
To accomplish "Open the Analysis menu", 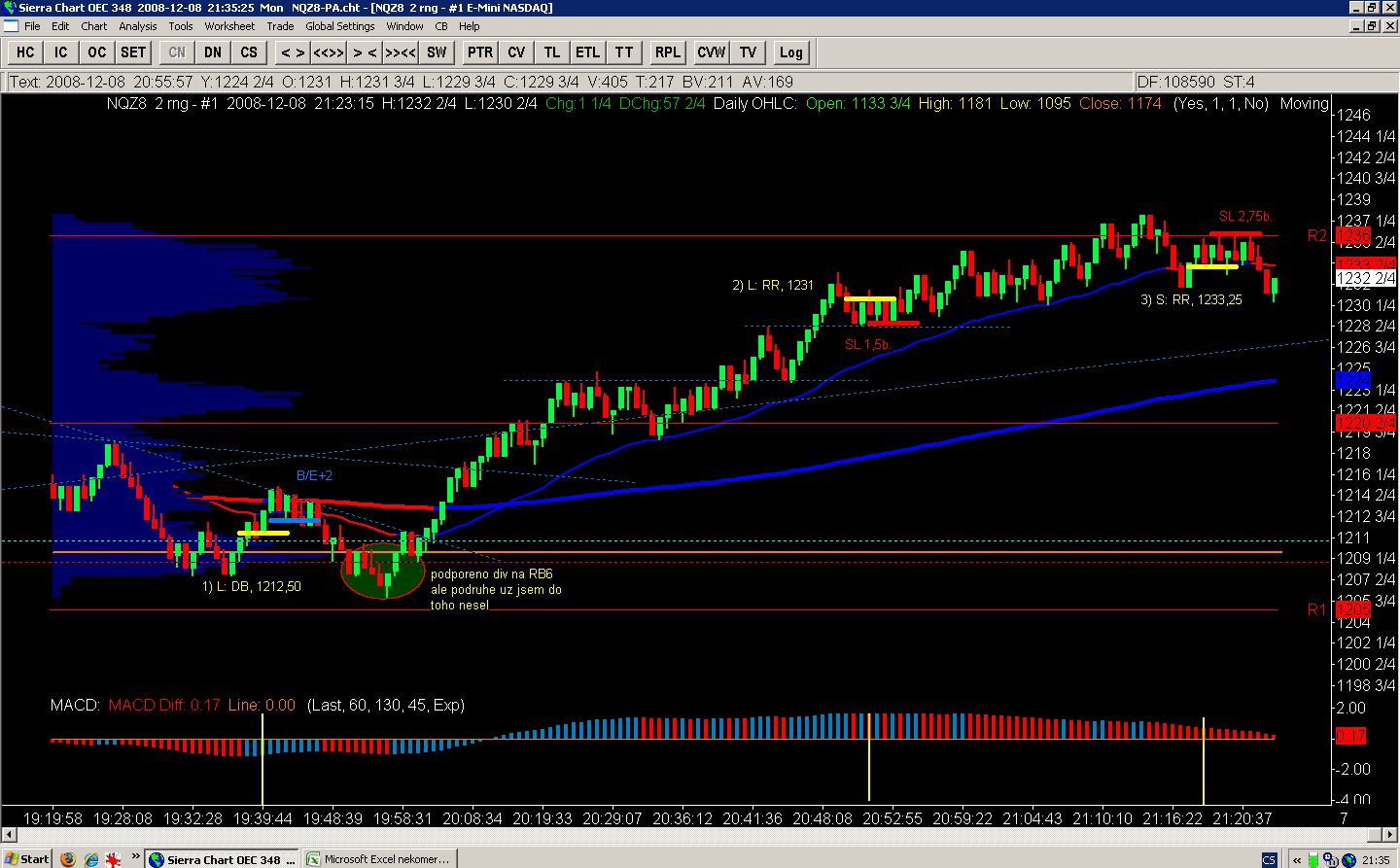I will coord(138,26).
